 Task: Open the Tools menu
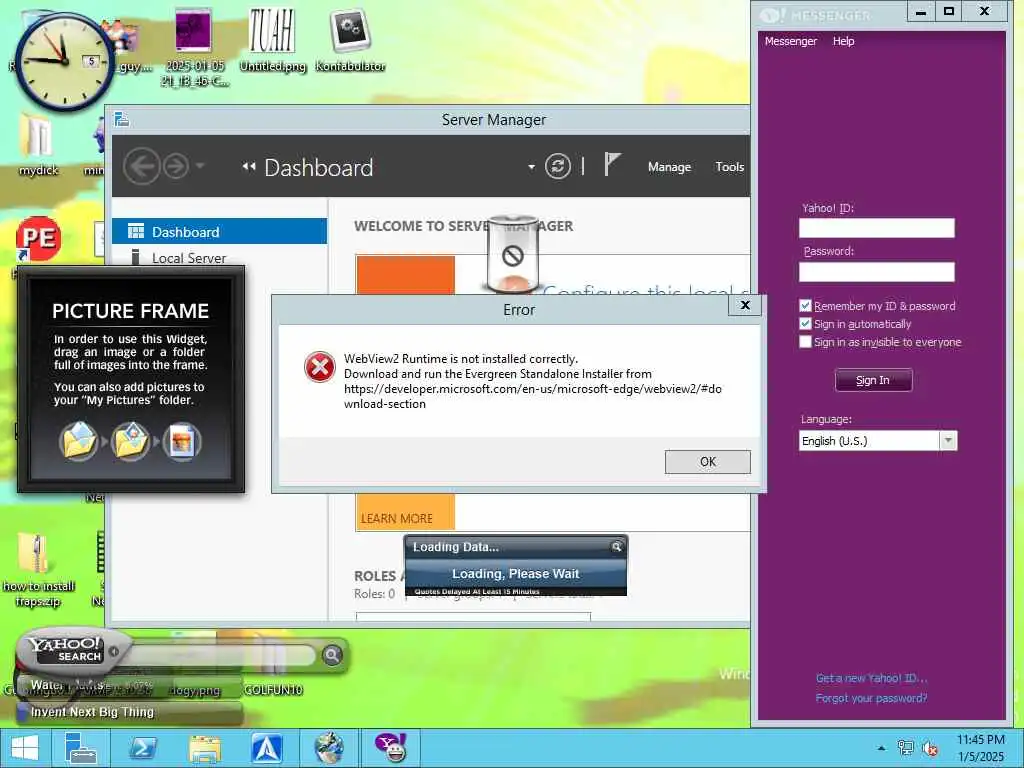pyautogui.click(x=729, y=167)
